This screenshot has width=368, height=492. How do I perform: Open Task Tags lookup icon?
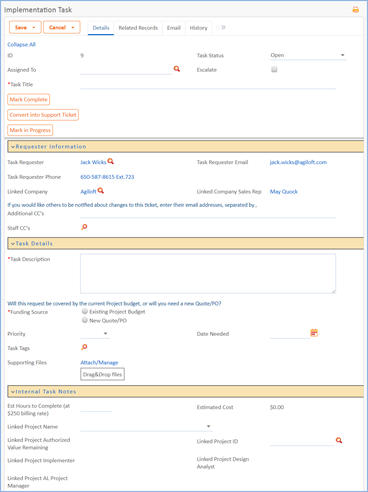pyautogui.click(x=84, y=347)
